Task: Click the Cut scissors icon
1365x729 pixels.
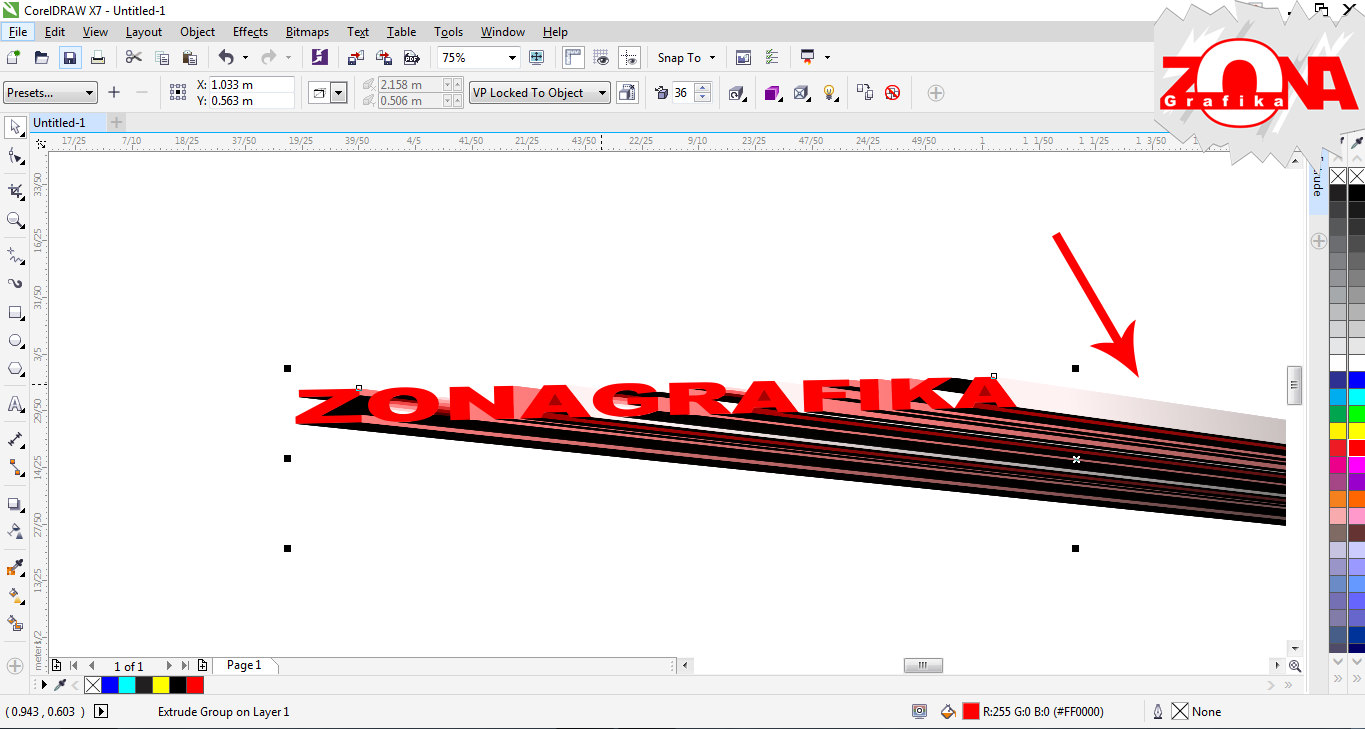Action: [x=133, y=57]
